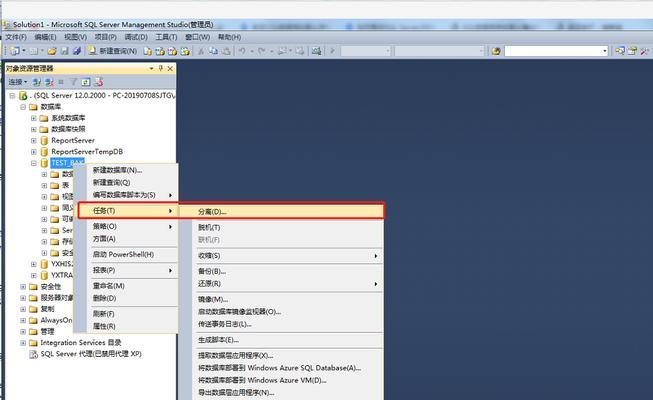The width and height of the screenshot is (653, 400).
Task: Open the 视图(V) menu
Action: (x=75, y=37)
